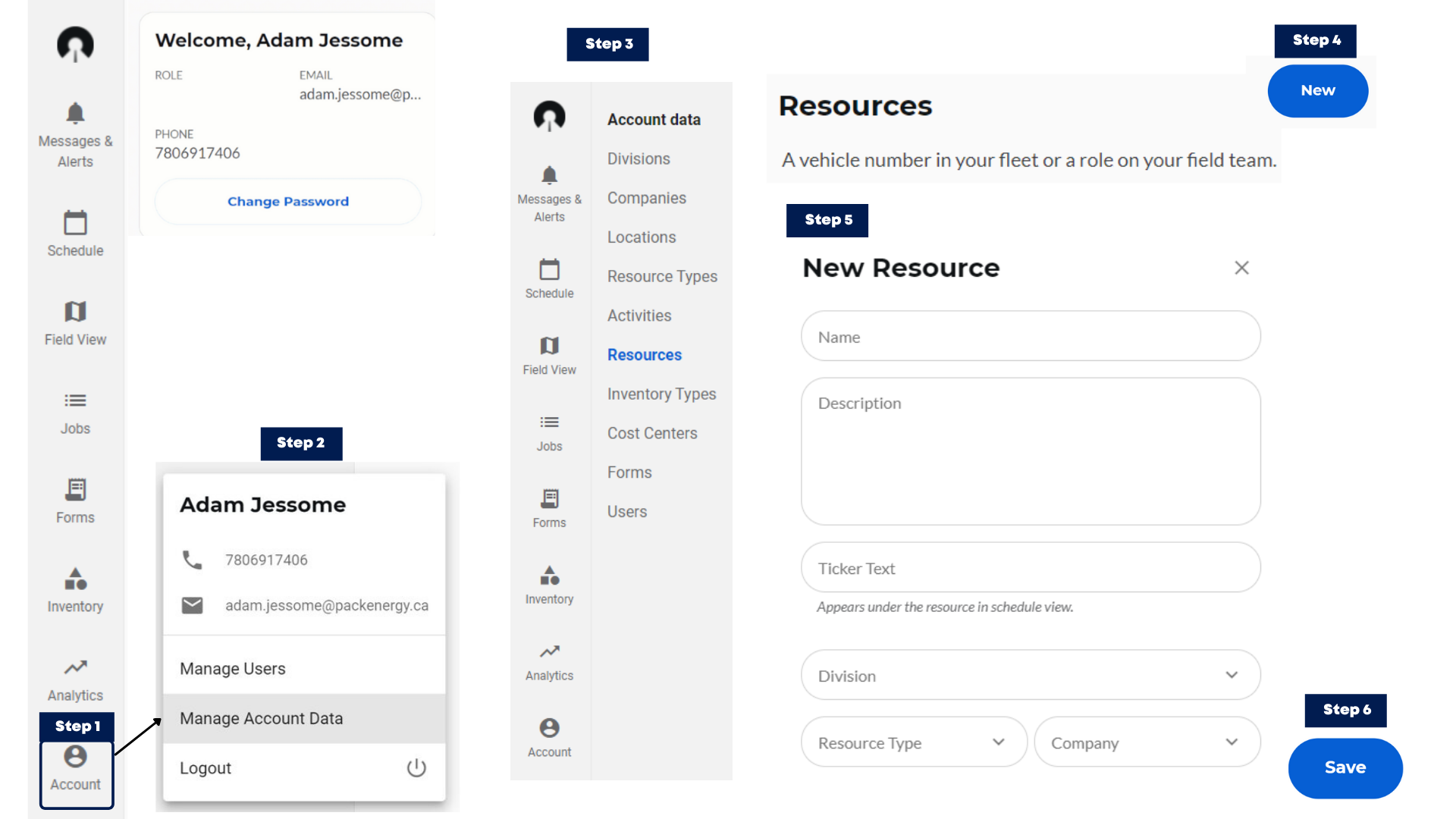Click the power icon next to Logout
The image size is (1456, 819).
tap(416, 767)
